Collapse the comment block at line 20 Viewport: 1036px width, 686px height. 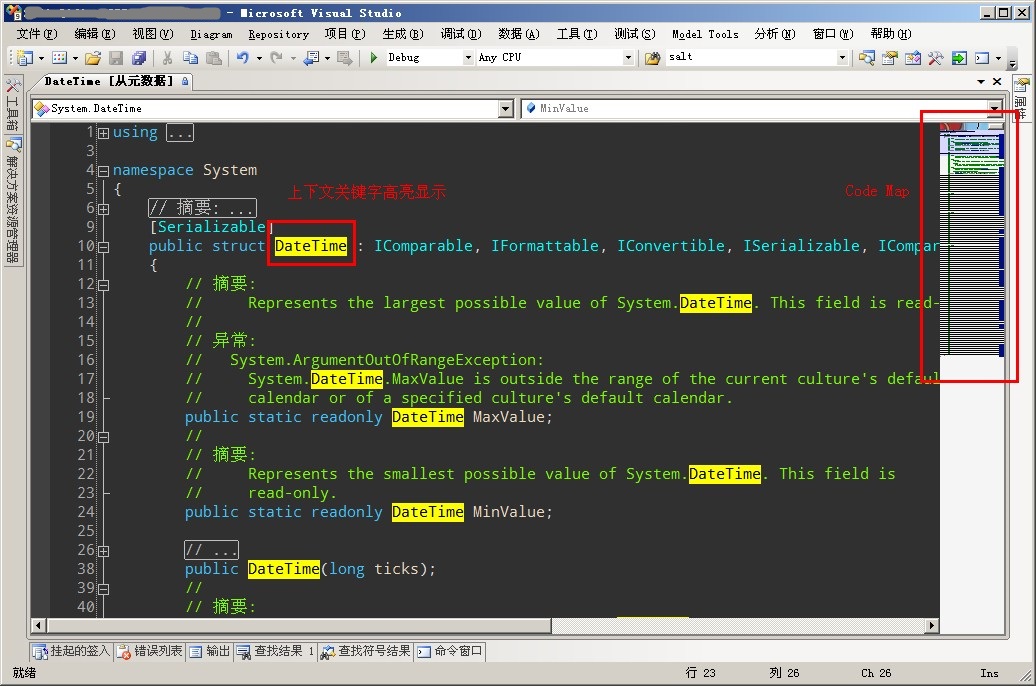click(104, 437)
